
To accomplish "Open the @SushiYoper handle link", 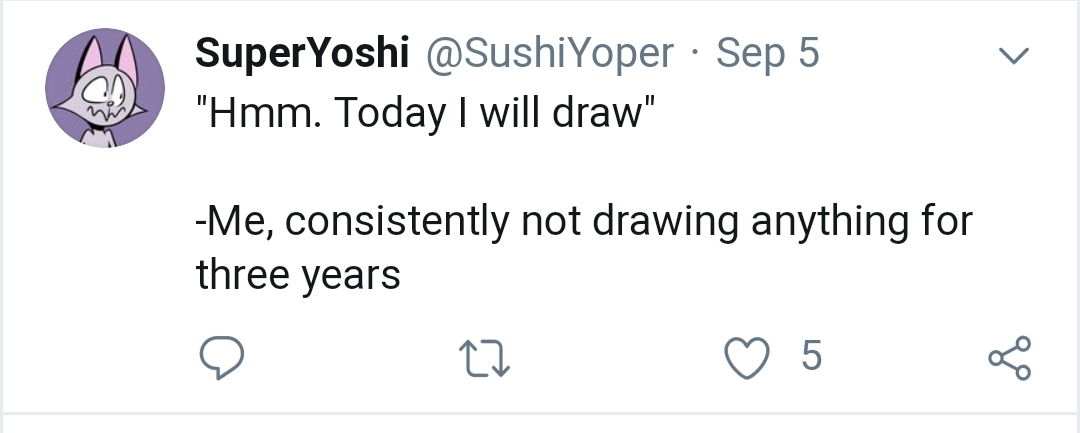I will point(549,54).
